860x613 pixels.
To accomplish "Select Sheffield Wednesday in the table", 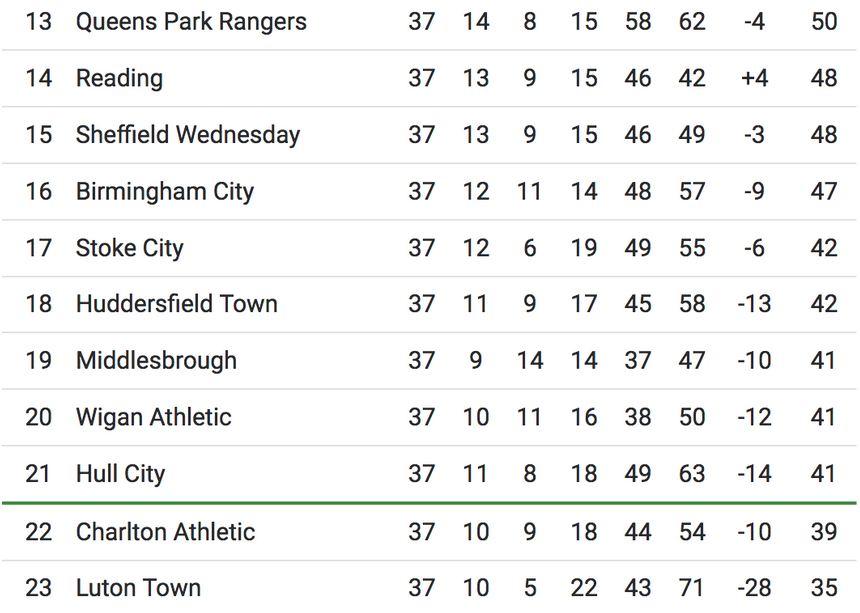I will pyautogui.click(x=187, y=135).
